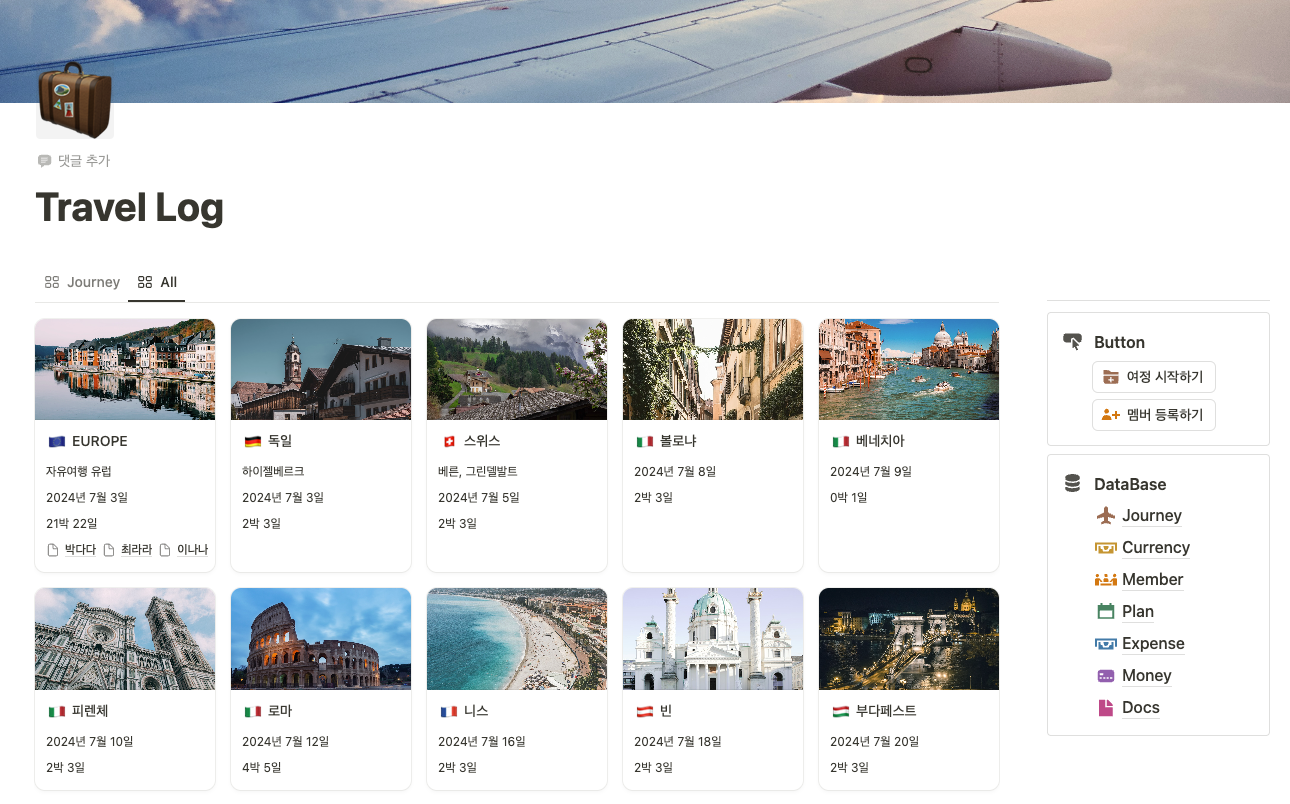Open the Money database link
This screenshot has height=804, width=1290.
click(1147, 676)
